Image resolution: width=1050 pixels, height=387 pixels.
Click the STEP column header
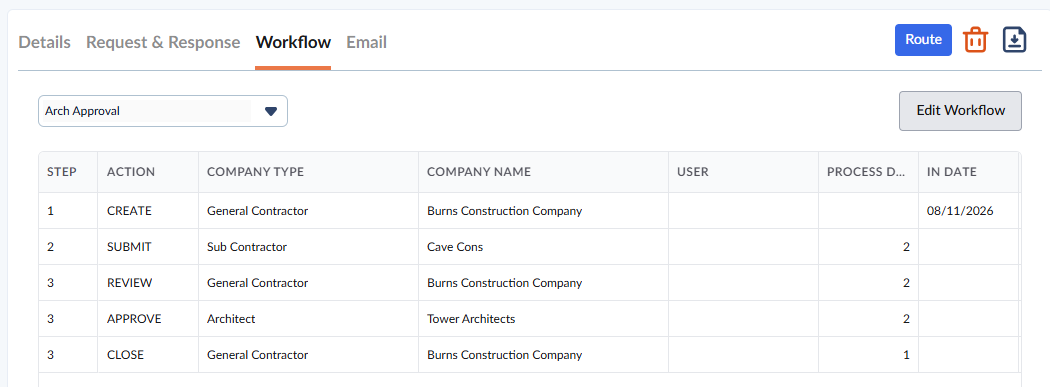pos(68,172)
